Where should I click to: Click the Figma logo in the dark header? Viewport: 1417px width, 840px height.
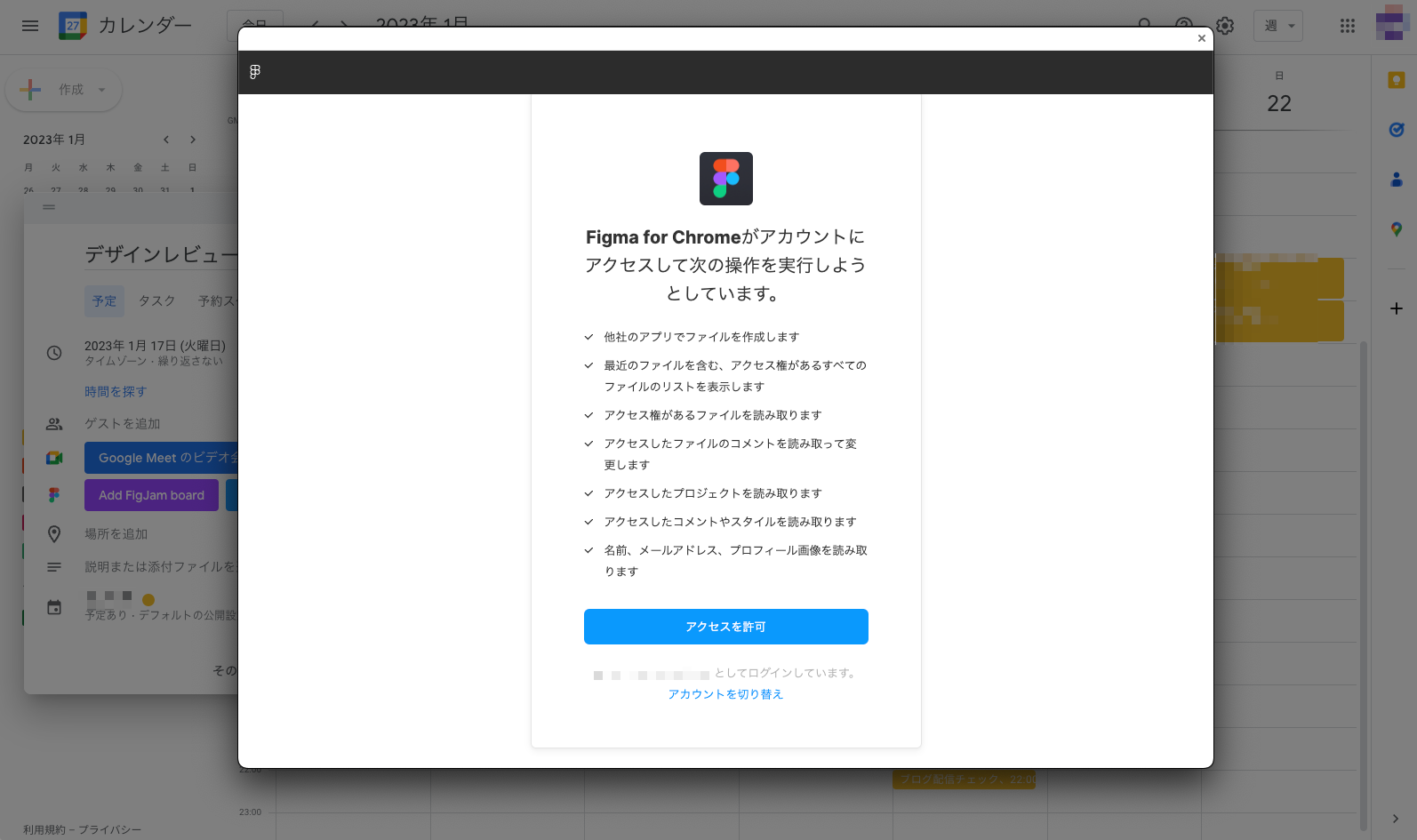[x=255, y=72]
